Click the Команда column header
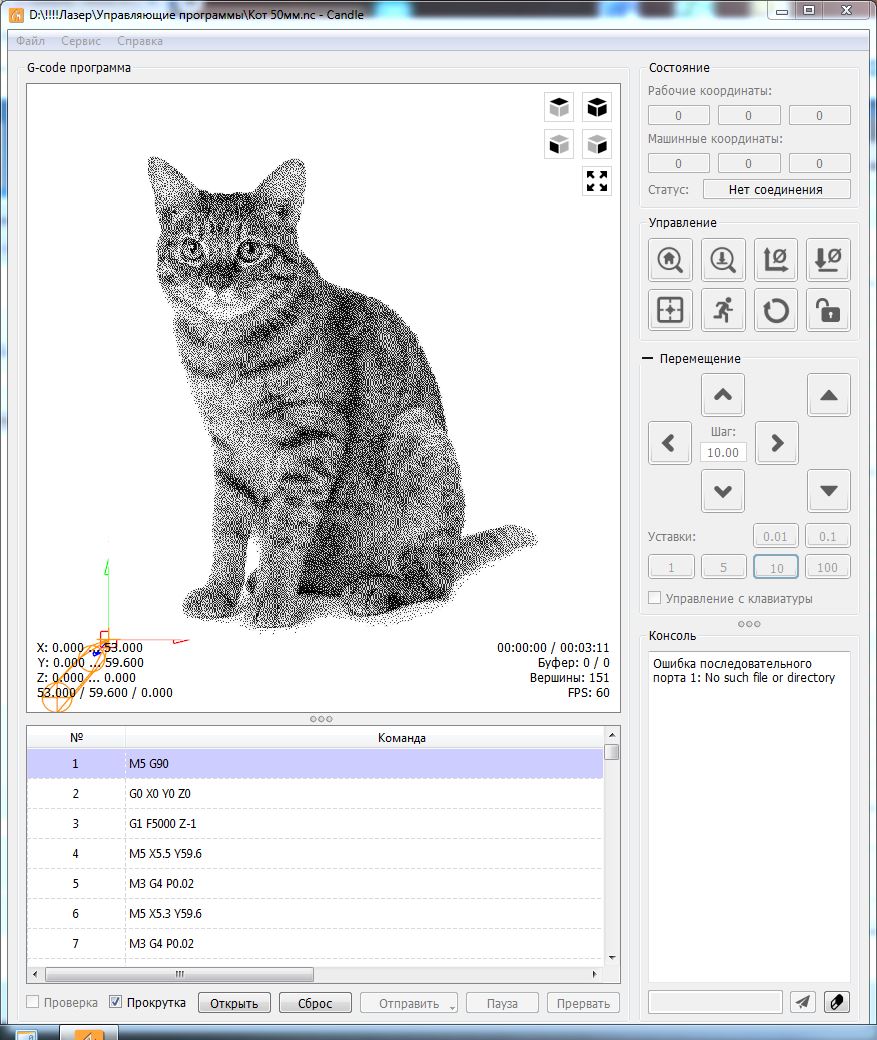The width and height of the screenshot is (877, 1040). (402, 738)
